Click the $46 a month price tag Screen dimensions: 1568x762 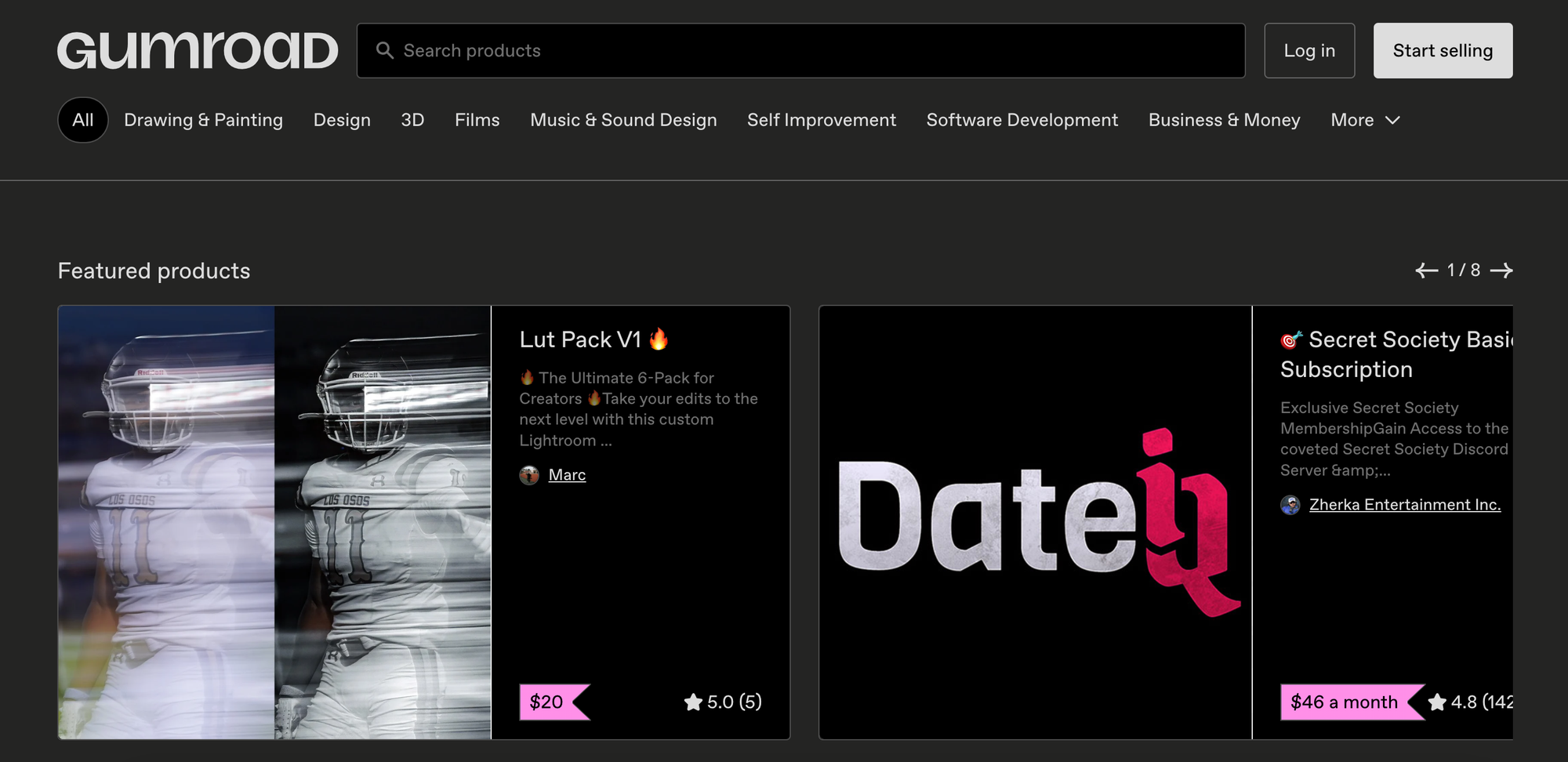tap(1352, 702)
